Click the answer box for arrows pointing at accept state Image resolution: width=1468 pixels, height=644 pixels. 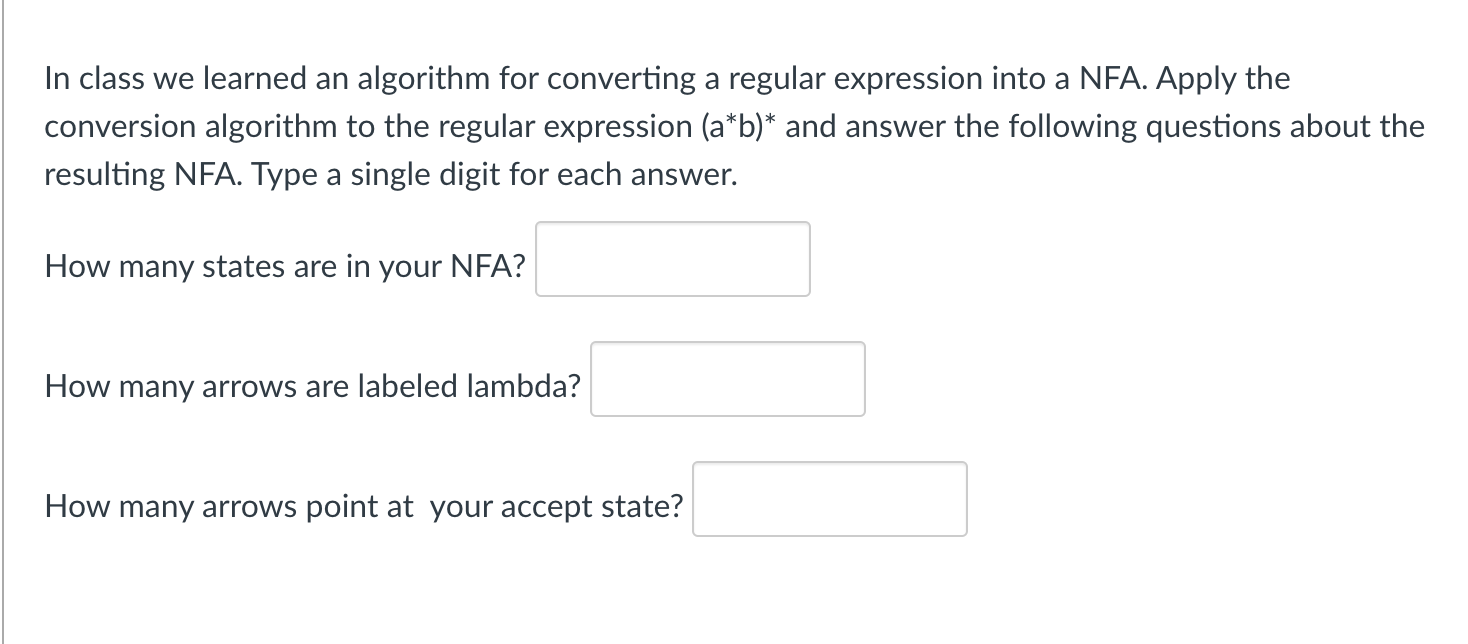click(x=829, y=499)
